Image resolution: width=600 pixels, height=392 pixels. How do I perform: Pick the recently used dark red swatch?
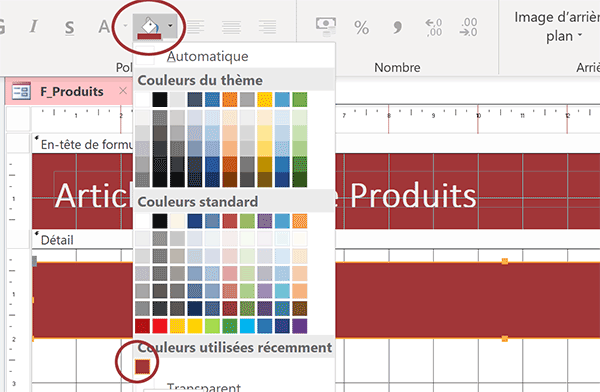tap(142, 366)
